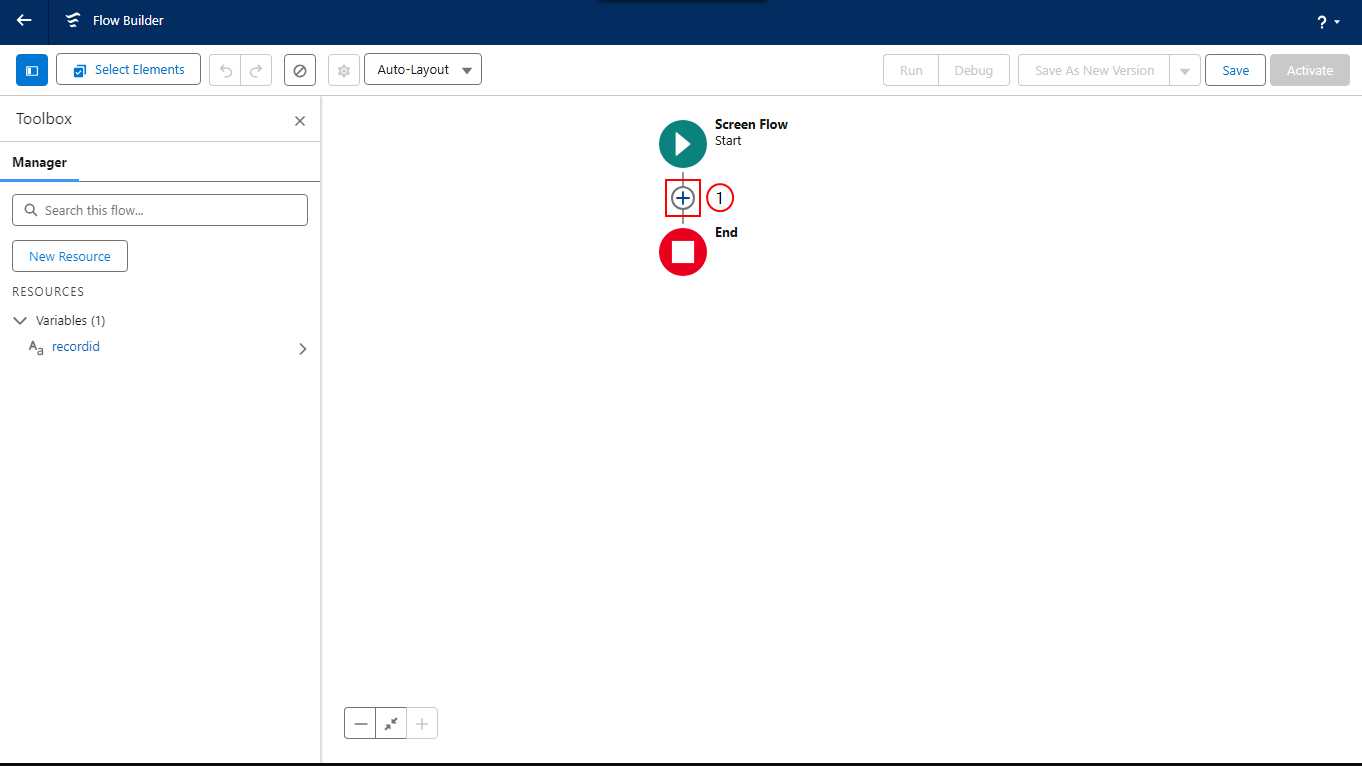Open dropdown arrow beside Save As New Version

click(x=1185, y=71)
